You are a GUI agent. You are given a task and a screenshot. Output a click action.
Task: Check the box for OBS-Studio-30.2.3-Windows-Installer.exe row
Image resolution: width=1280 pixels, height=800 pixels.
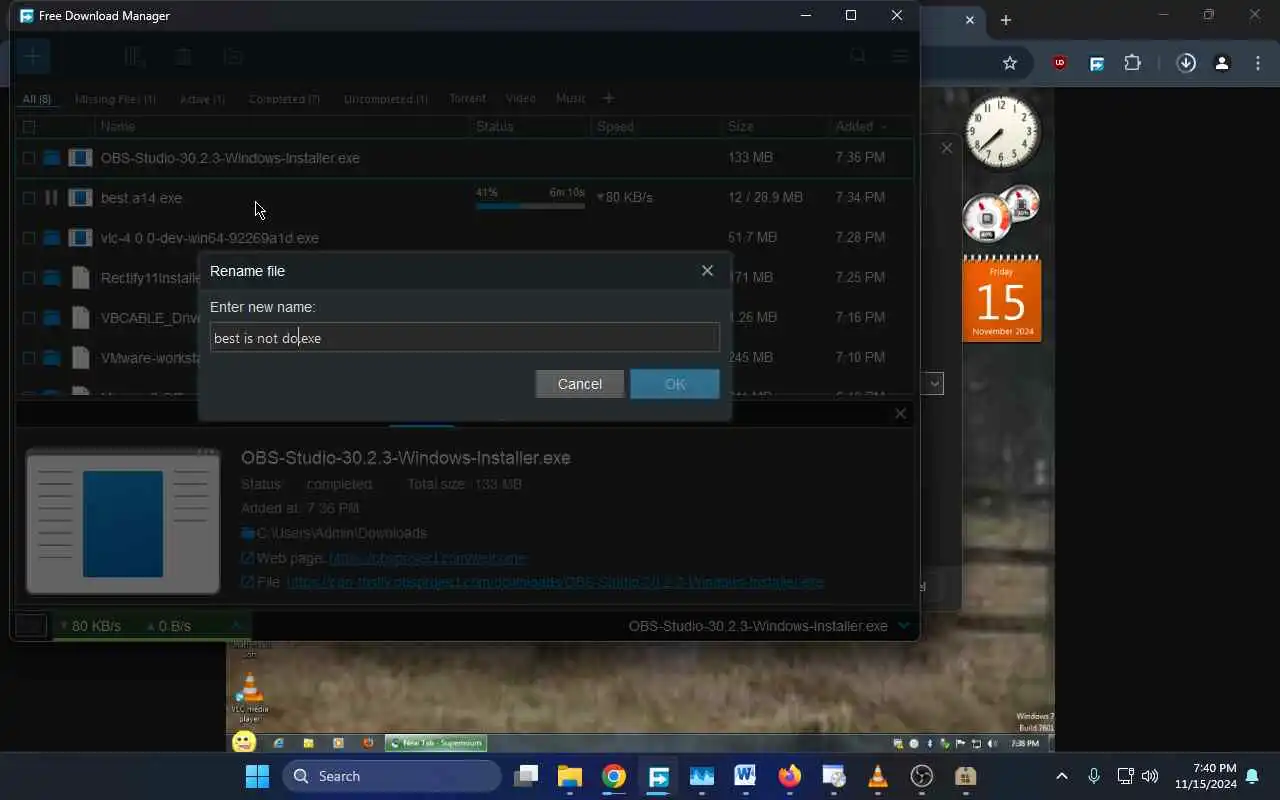click(x=29, y=158)
